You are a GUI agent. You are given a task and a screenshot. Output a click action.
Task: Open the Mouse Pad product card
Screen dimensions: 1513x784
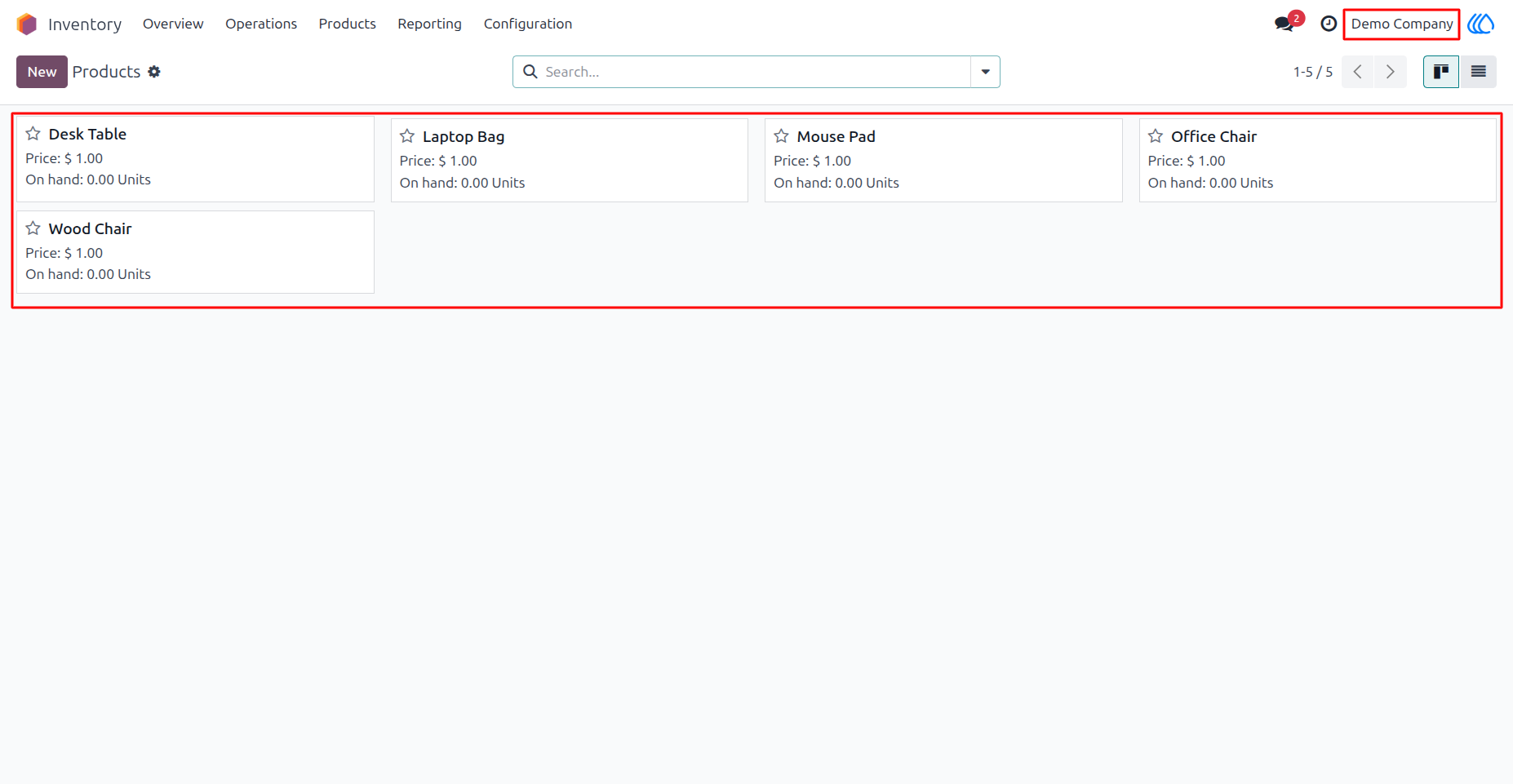(943, 161)
